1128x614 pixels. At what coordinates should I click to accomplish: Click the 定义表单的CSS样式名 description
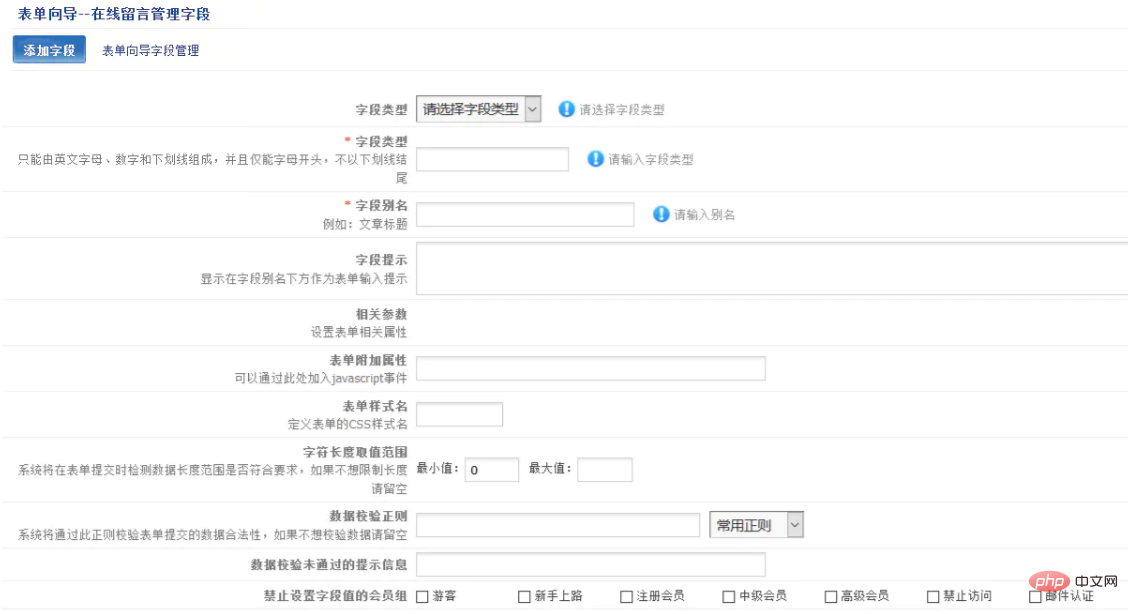347,424
